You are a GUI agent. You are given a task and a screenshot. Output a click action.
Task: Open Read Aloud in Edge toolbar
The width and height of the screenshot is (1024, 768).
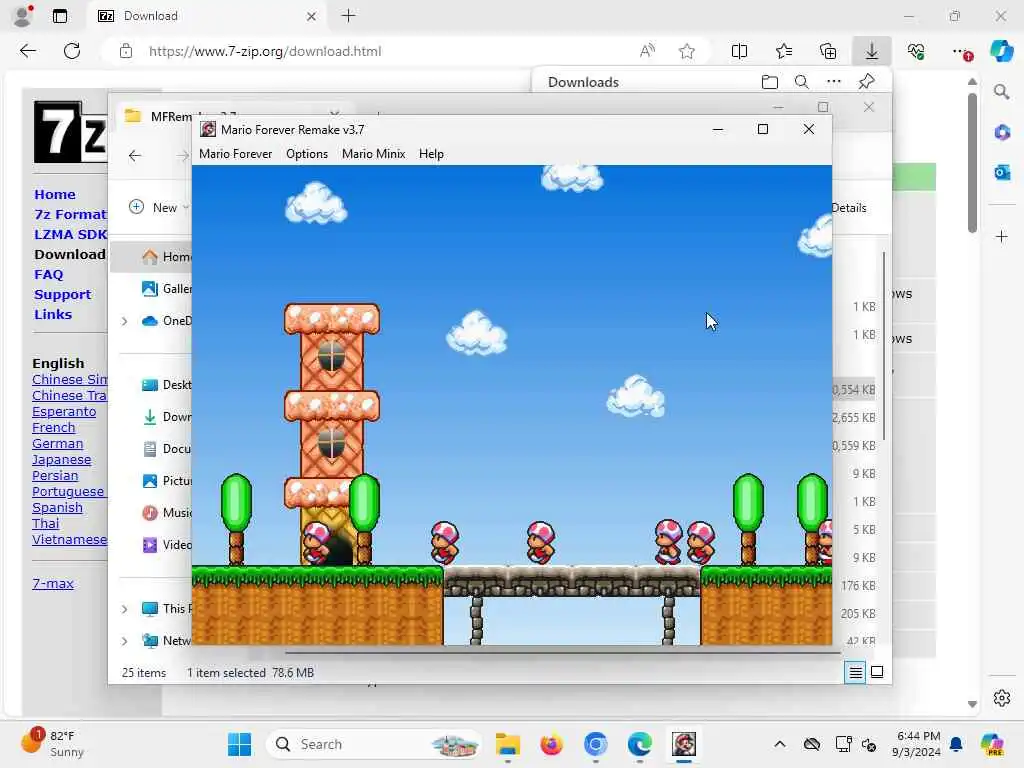pyautogui.click(x=647, y=51)
